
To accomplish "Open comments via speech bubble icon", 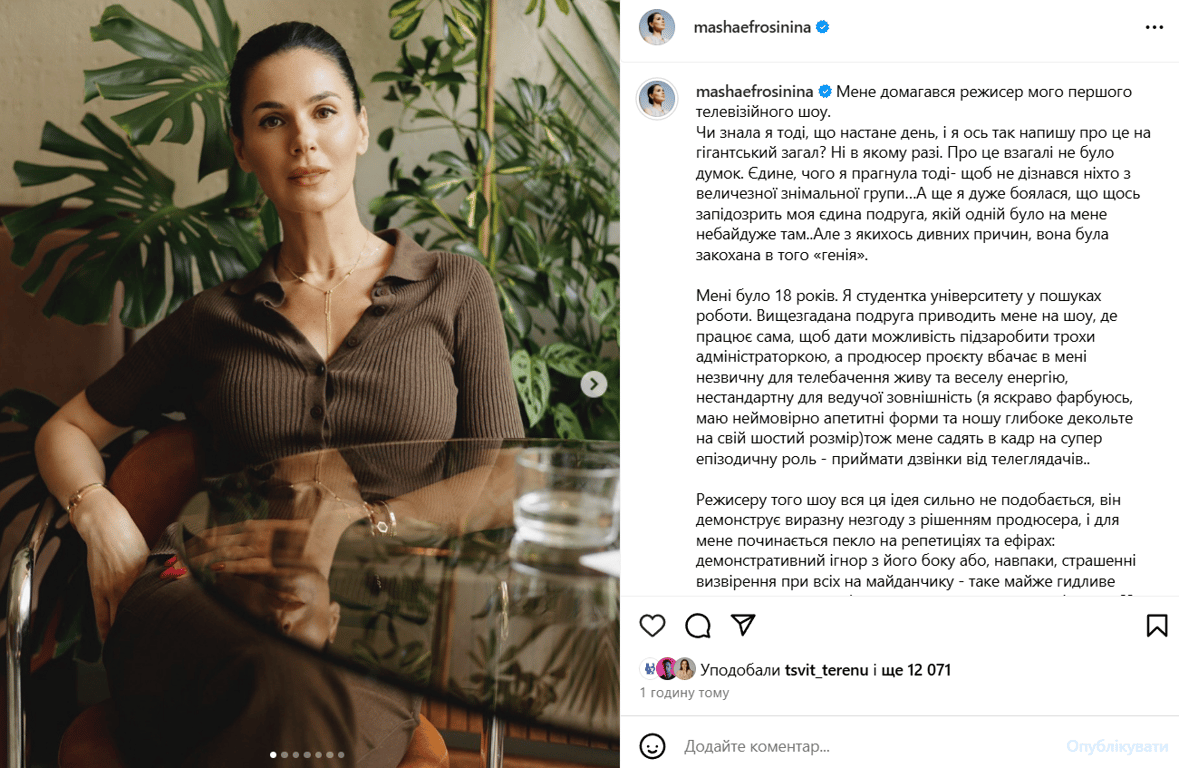I will (698, 625).
